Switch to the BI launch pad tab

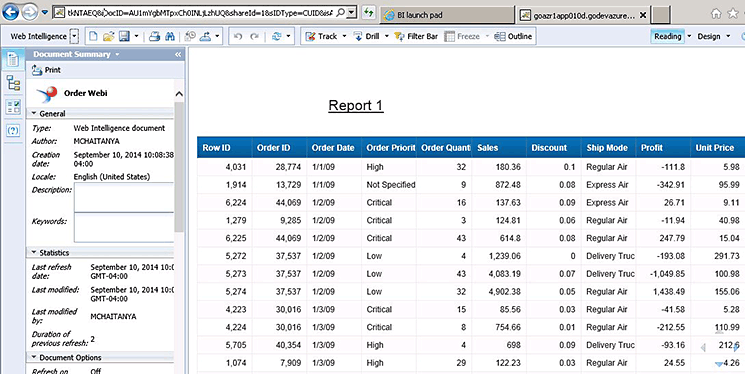[447, 15]
